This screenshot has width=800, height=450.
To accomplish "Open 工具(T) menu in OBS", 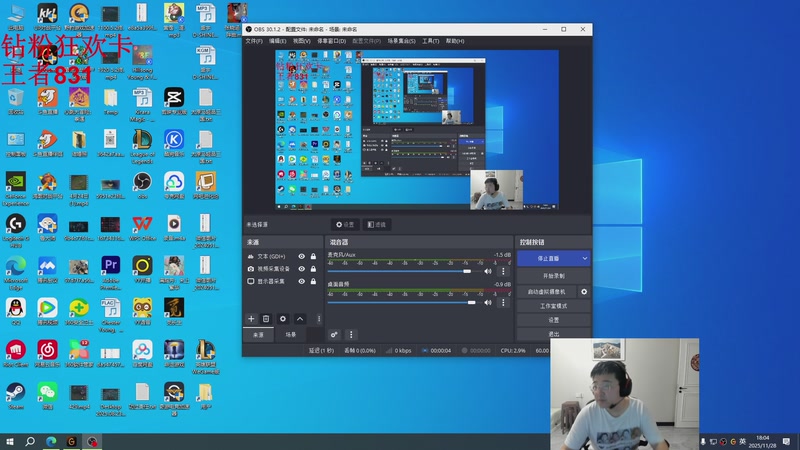I will pyautogui.click(x=431, y=41).
